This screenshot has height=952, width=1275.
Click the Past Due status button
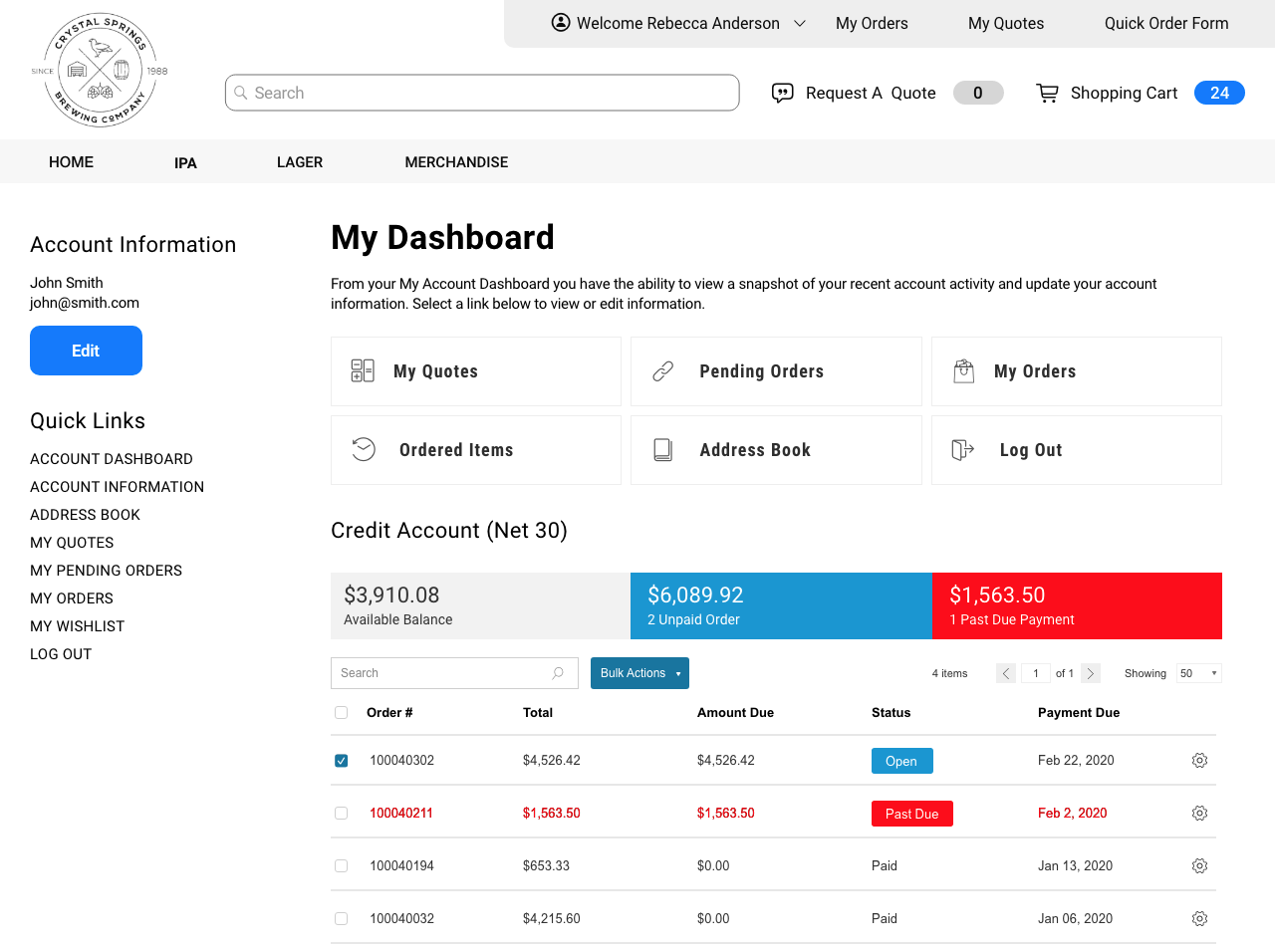[911, 814]
